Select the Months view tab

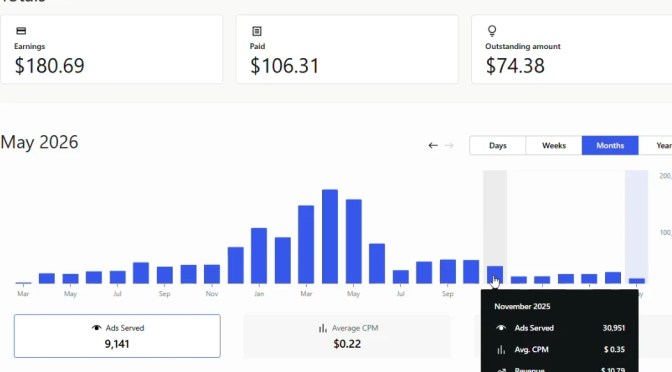[610, 146]
